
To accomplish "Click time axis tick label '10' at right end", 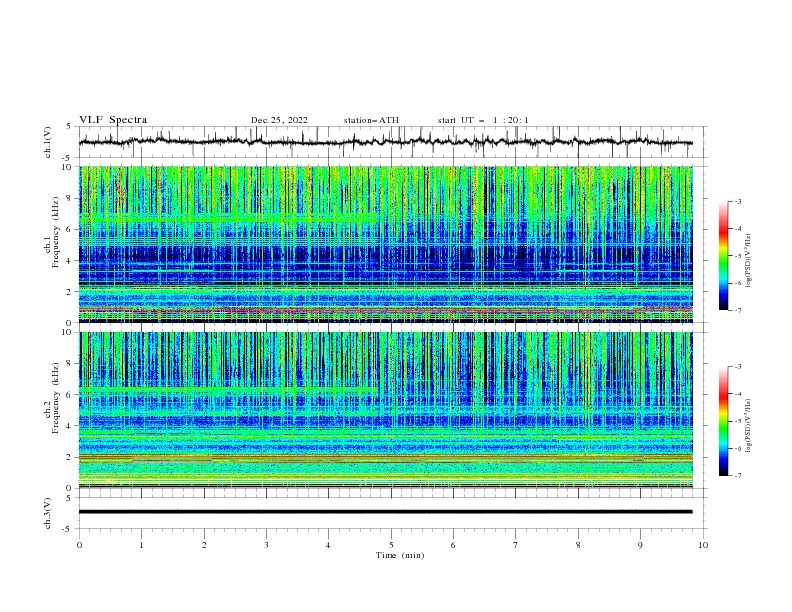I will (703, 545).
